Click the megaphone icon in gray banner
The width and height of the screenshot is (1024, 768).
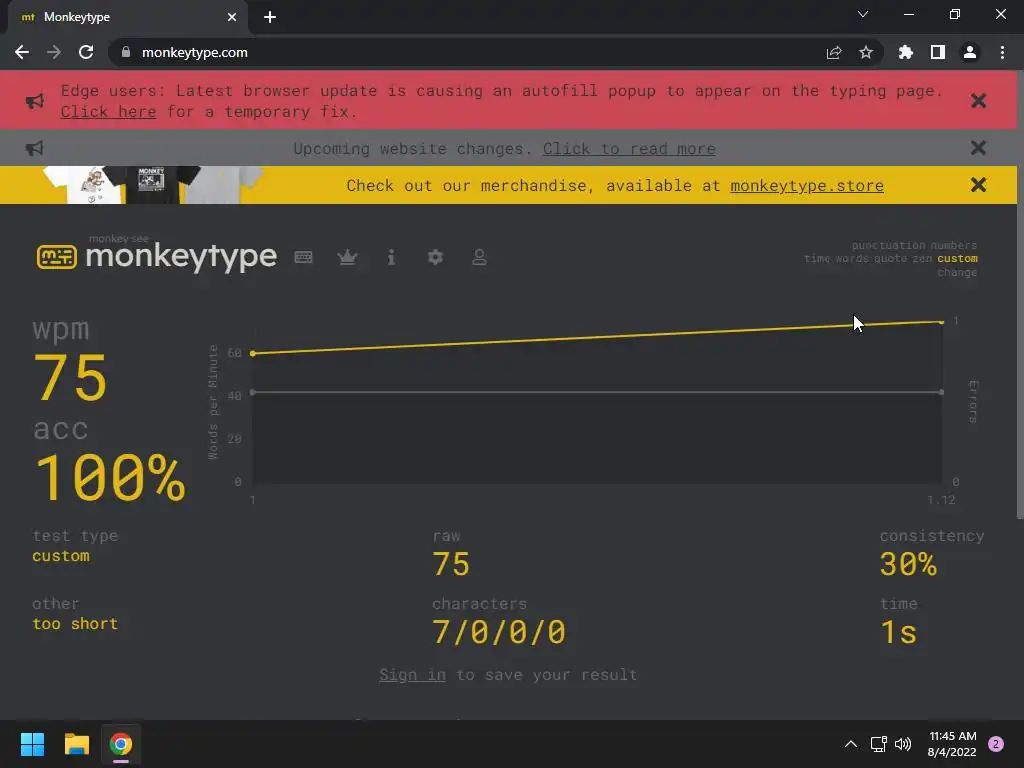tap(35, 148)
